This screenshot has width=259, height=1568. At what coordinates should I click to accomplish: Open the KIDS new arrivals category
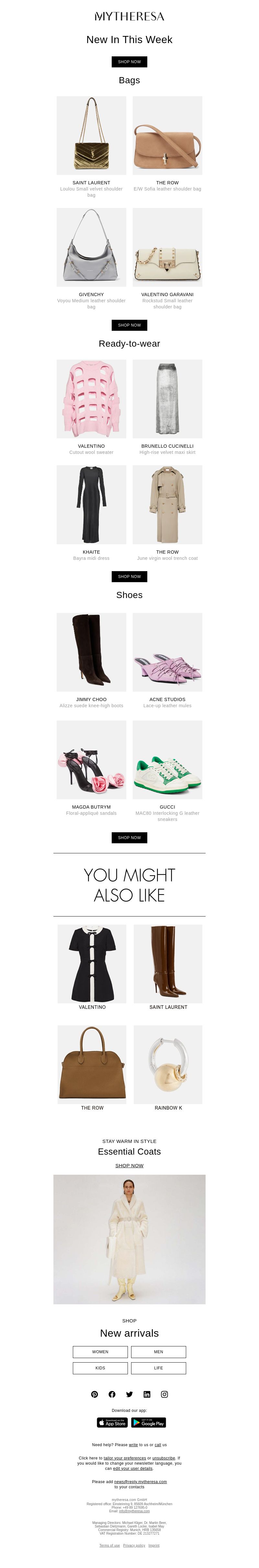coord(100,1368)
